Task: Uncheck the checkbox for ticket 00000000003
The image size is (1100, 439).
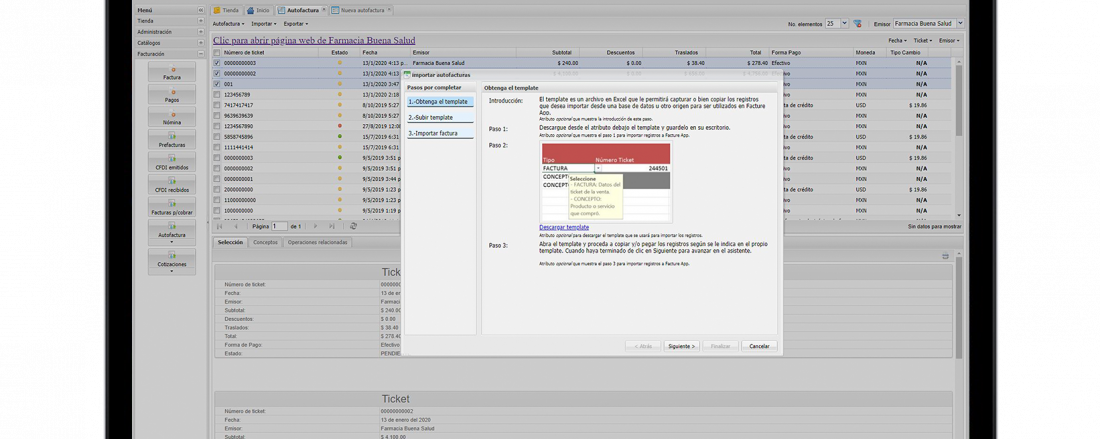Action: [x=217, y=63]
